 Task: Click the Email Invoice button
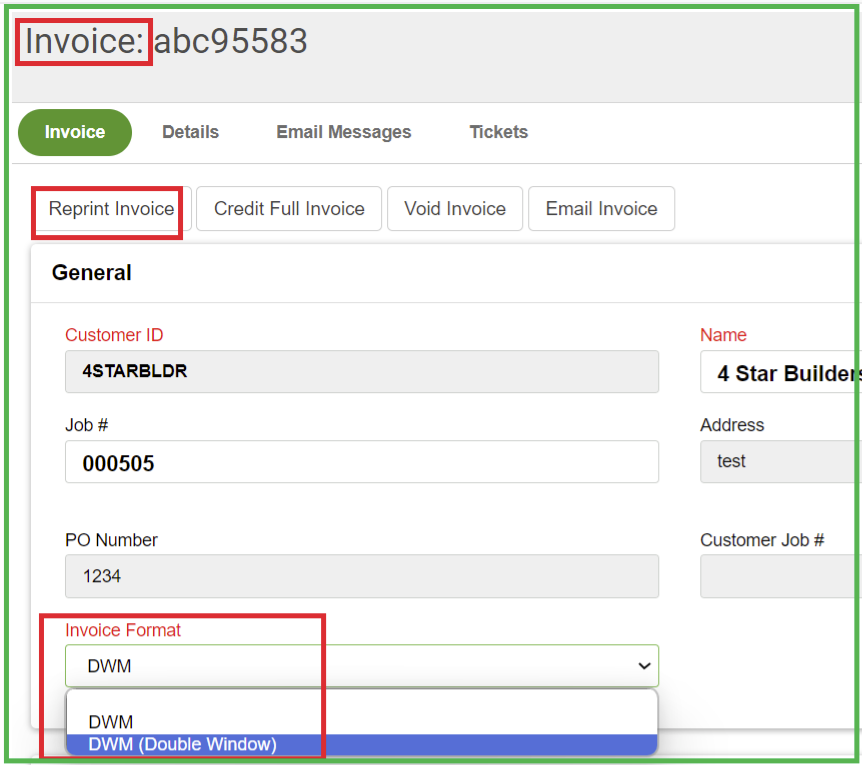(x=601, y=209)
